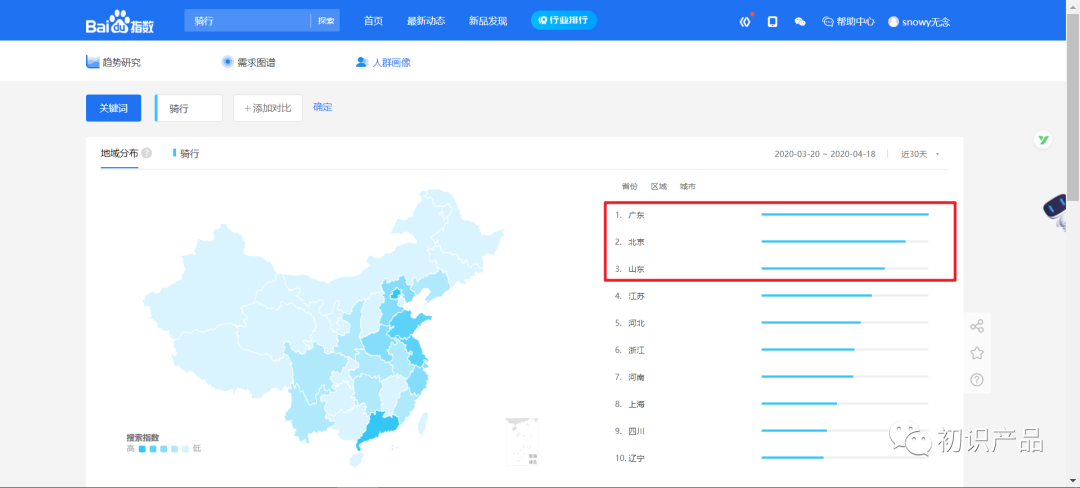Viewport: 1080px width, 488px height.
Task: Switch to the 人群画像 tab
Action: click(383, 63)
